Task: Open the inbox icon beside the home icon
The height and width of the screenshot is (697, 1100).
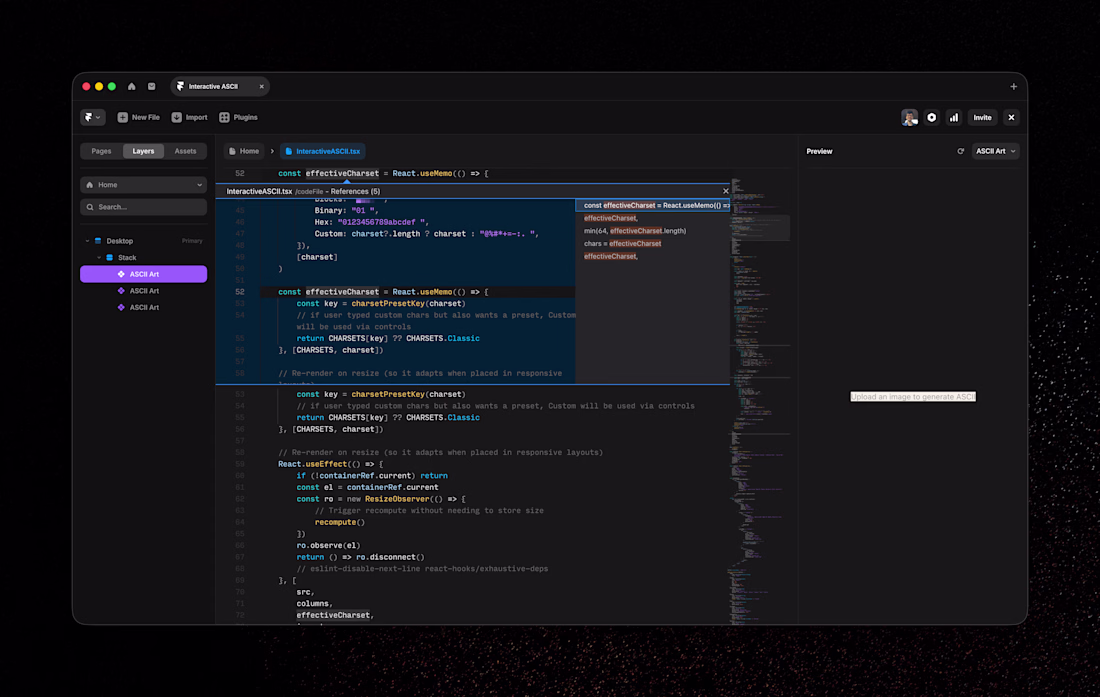Action: tap(152, 86)
